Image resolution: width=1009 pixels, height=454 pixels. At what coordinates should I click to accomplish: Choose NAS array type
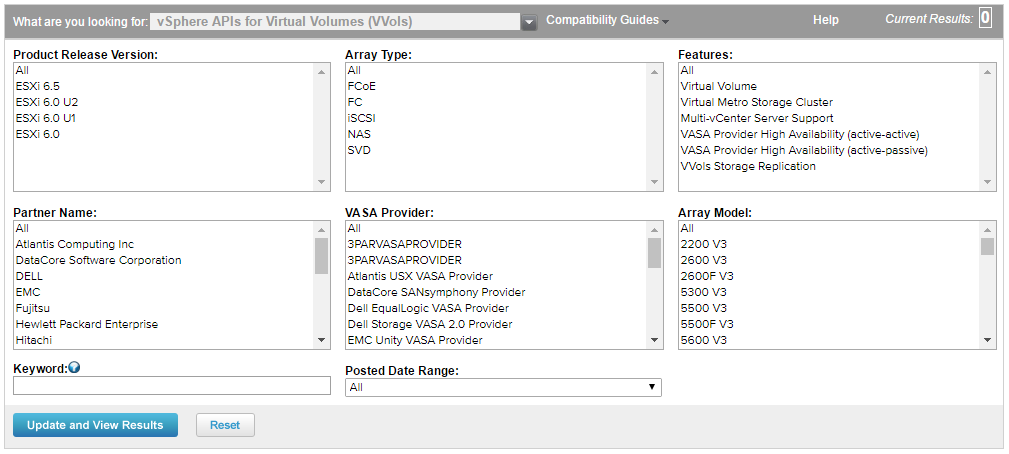[496, 134]
